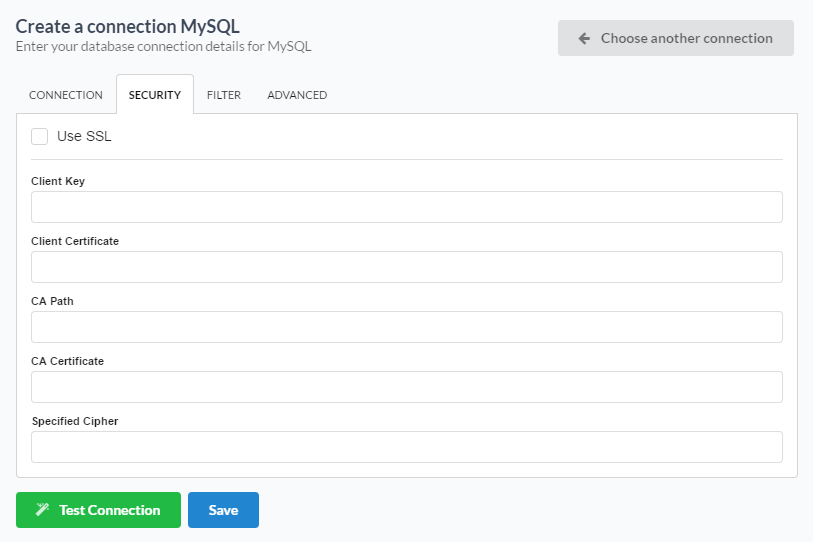Click the Client Key field label
813x542 pixels.
(x=58, y=181)
